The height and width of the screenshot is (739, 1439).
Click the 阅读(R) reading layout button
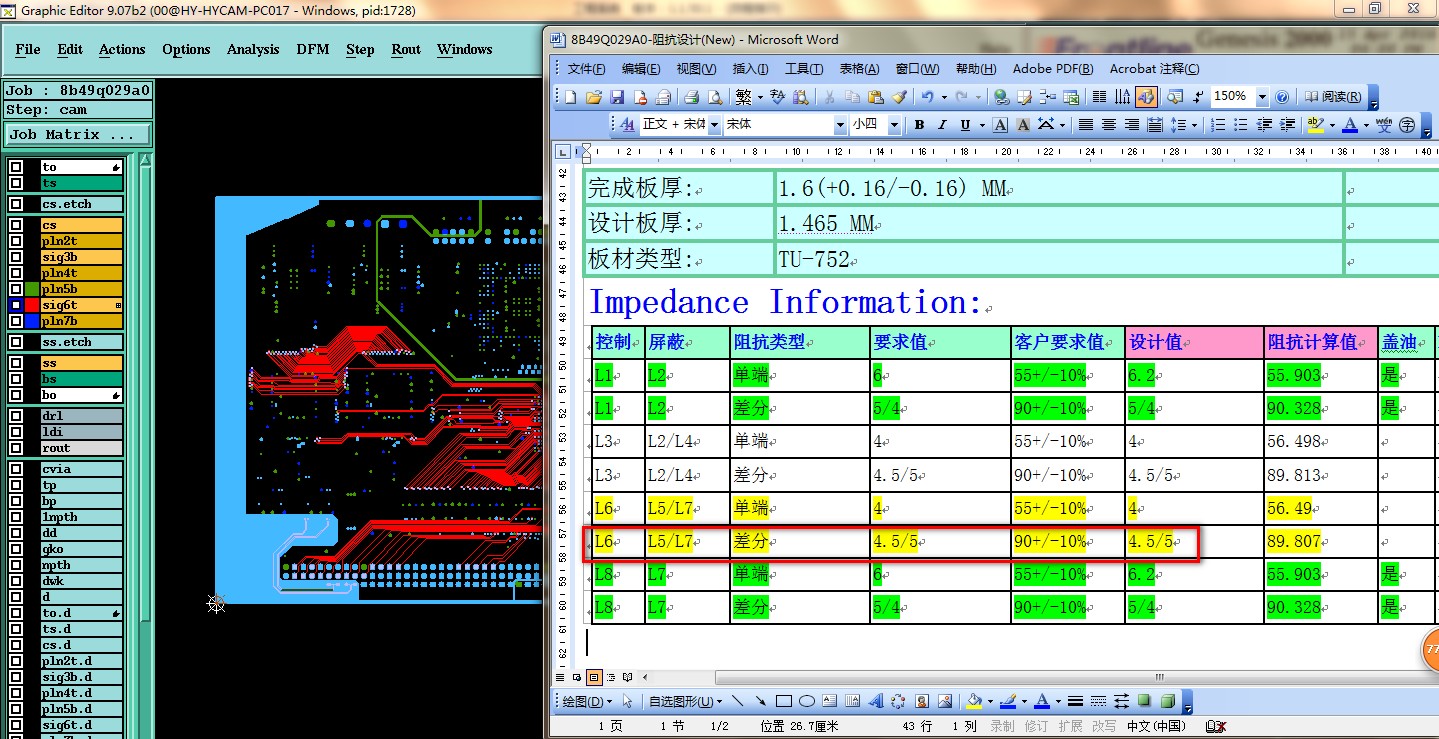coord(1333,97)
